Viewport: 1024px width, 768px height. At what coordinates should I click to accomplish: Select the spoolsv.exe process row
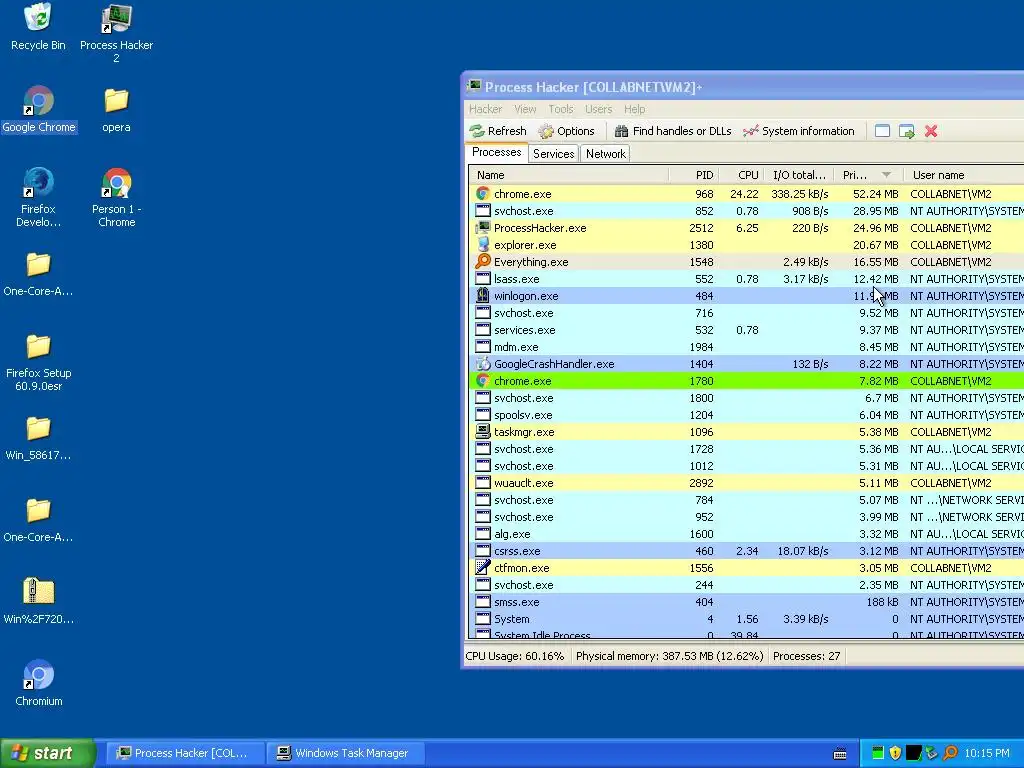746,415
